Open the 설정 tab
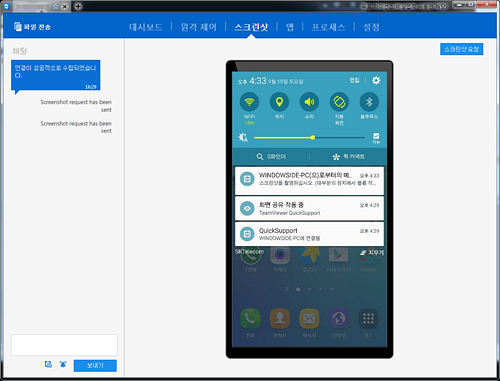The image size is (500, 381). [x=371, y=27]
